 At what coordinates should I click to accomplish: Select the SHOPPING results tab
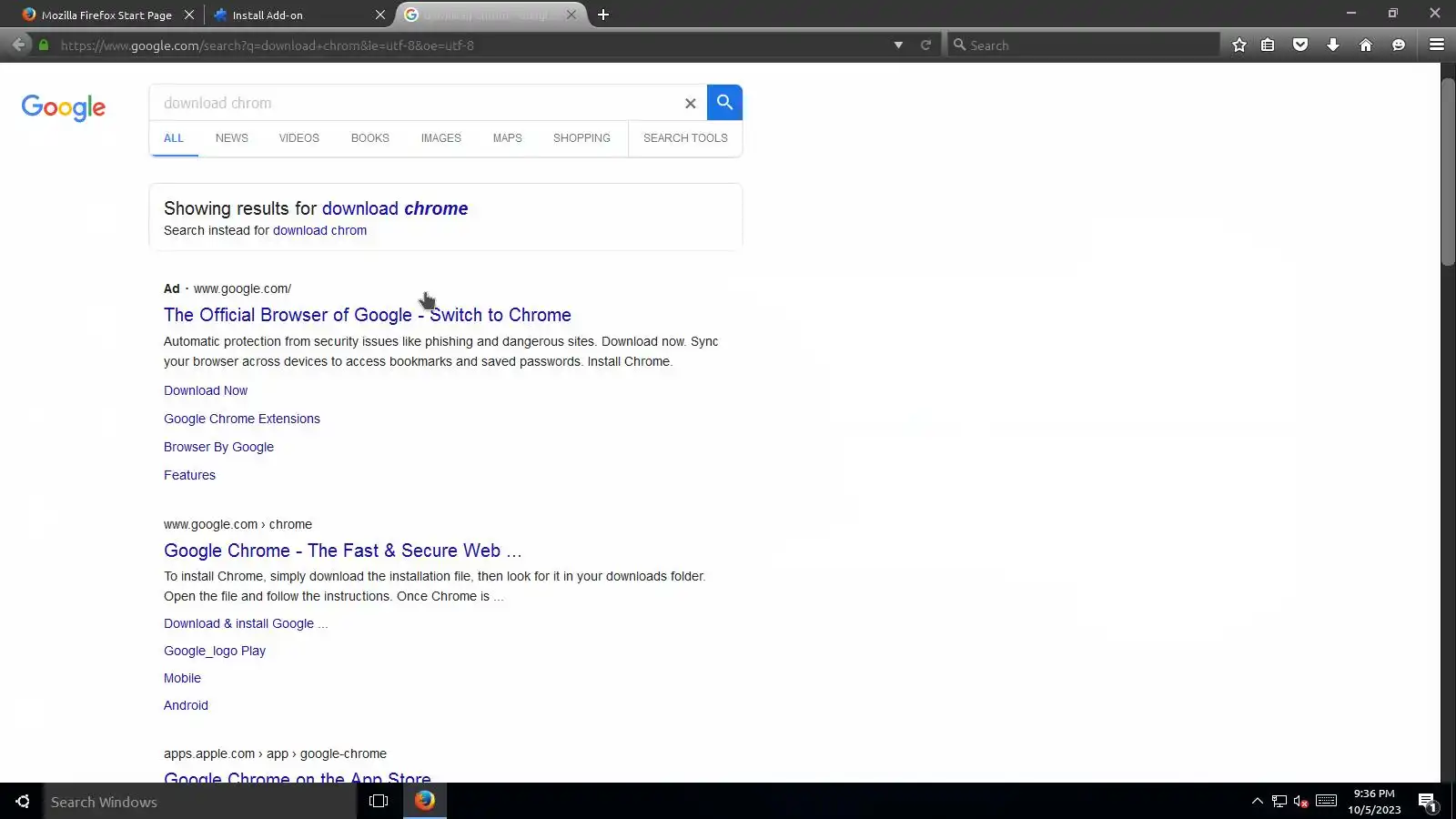point(582,138)
